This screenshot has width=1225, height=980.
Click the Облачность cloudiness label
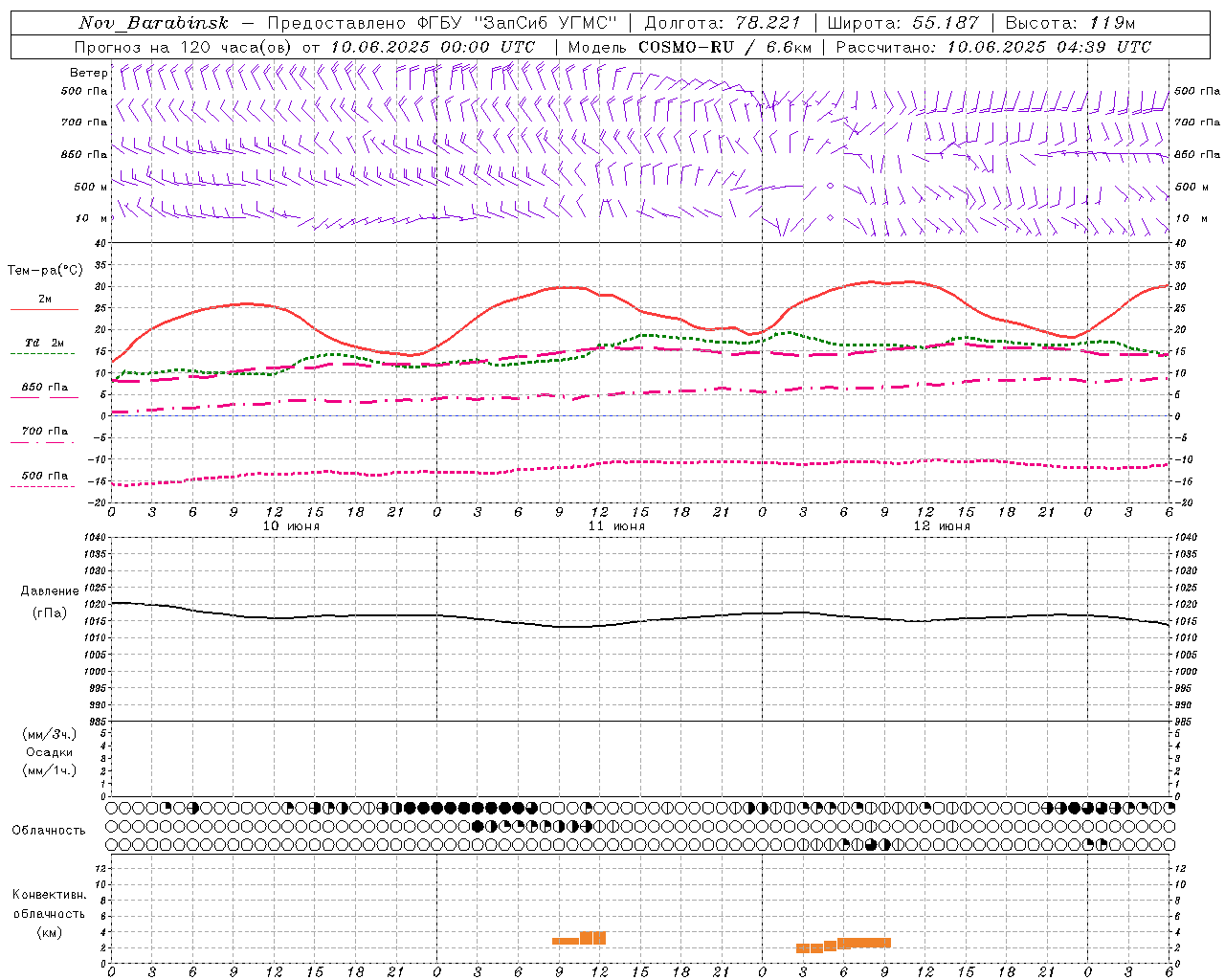point(49,831)
